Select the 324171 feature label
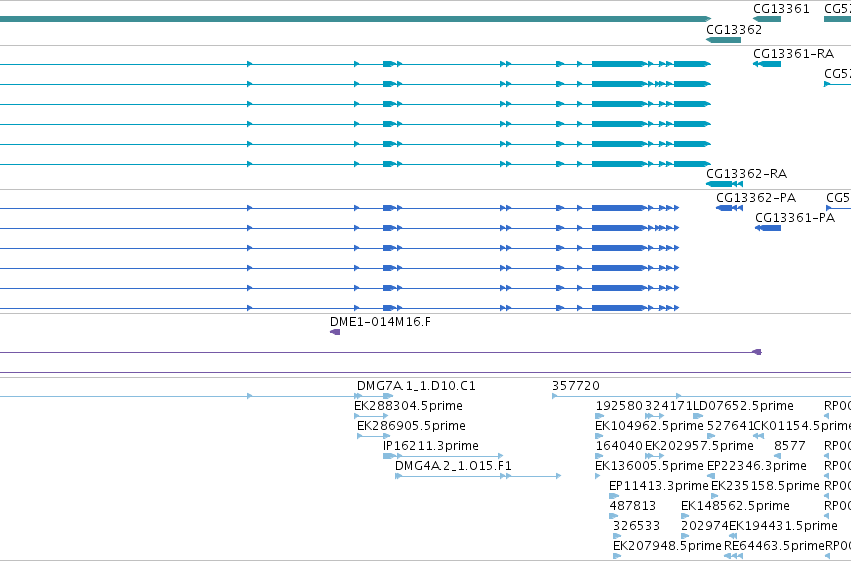The image size is (851, 561). (x=669, y=406)
